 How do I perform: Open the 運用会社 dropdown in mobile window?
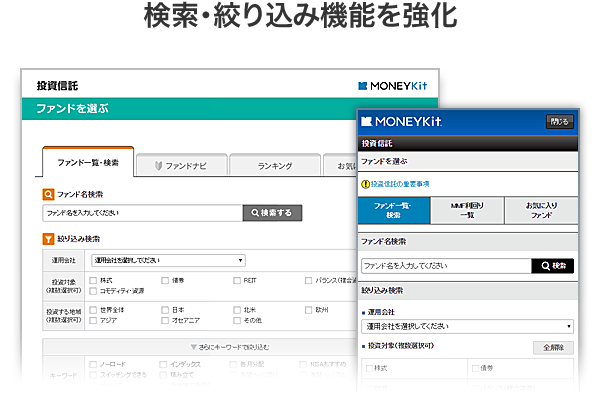point(467,326)
